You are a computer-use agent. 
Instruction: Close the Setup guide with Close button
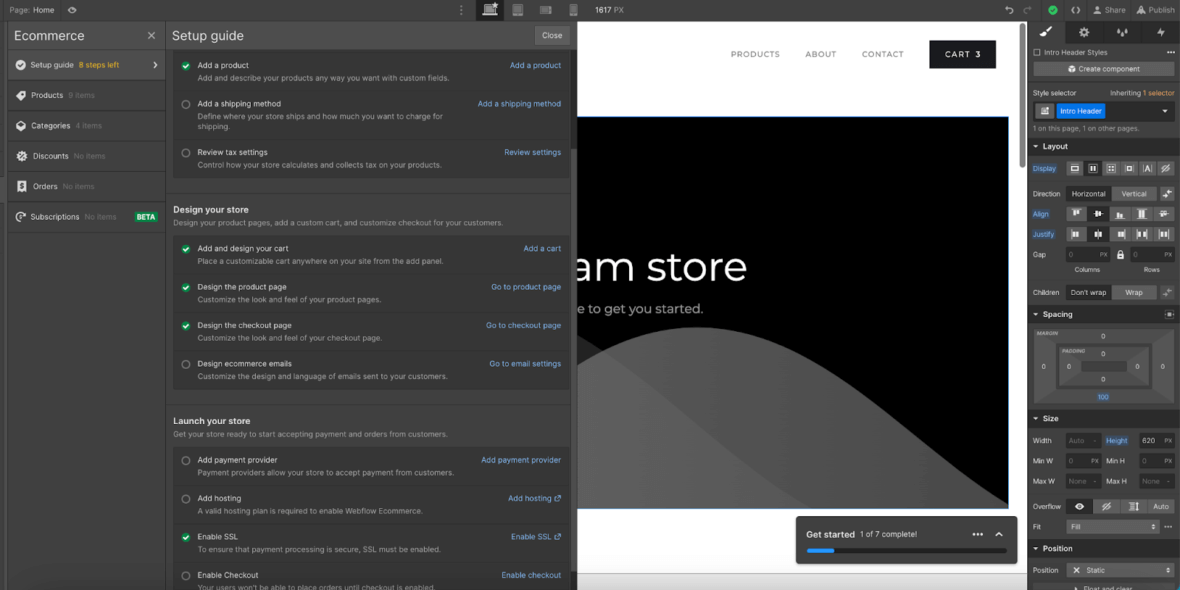552,35
